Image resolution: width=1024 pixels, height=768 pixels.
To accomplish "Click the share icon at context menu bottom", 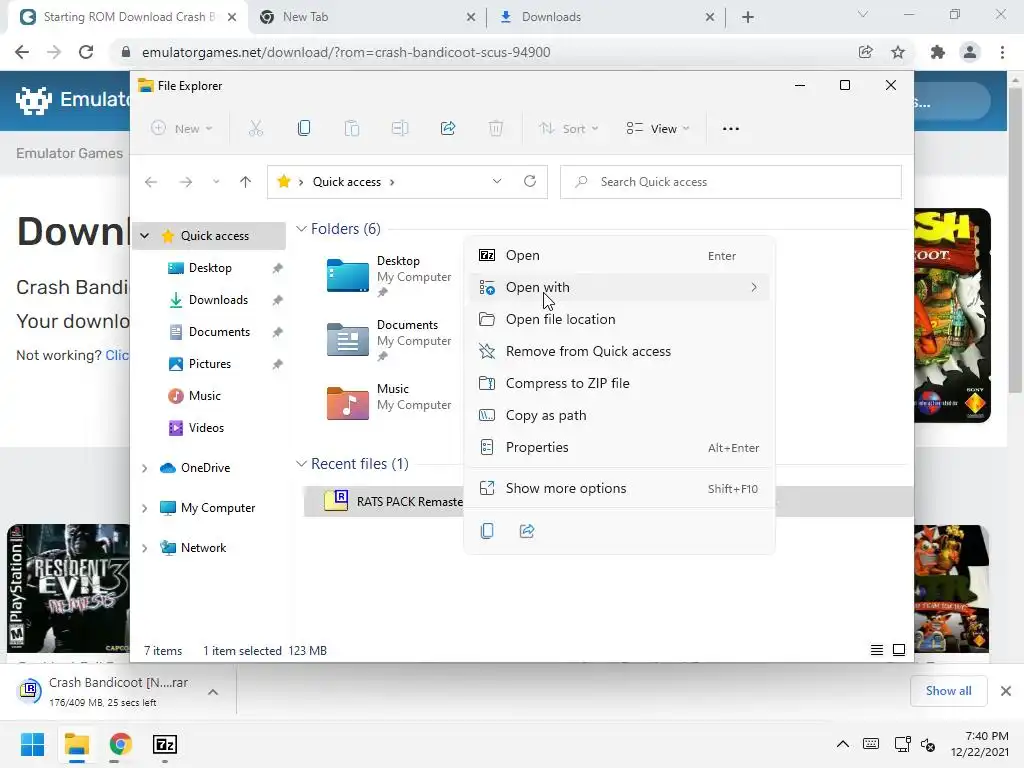I will [x=527, y=531].
